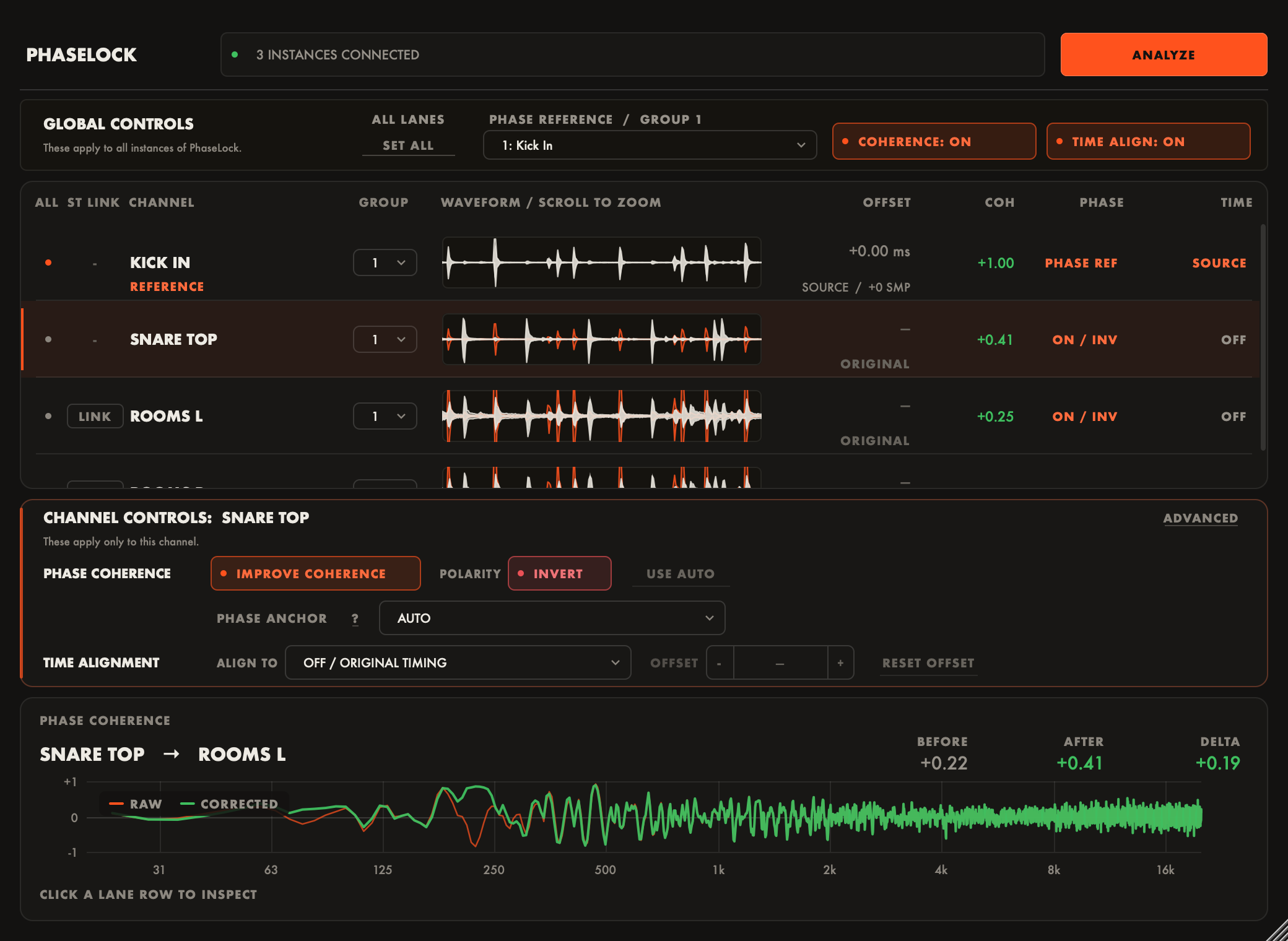Viewport: 1288px width, 941px height.
Task: Open the group dropdown for Rooms L
Action: [385, 416]
